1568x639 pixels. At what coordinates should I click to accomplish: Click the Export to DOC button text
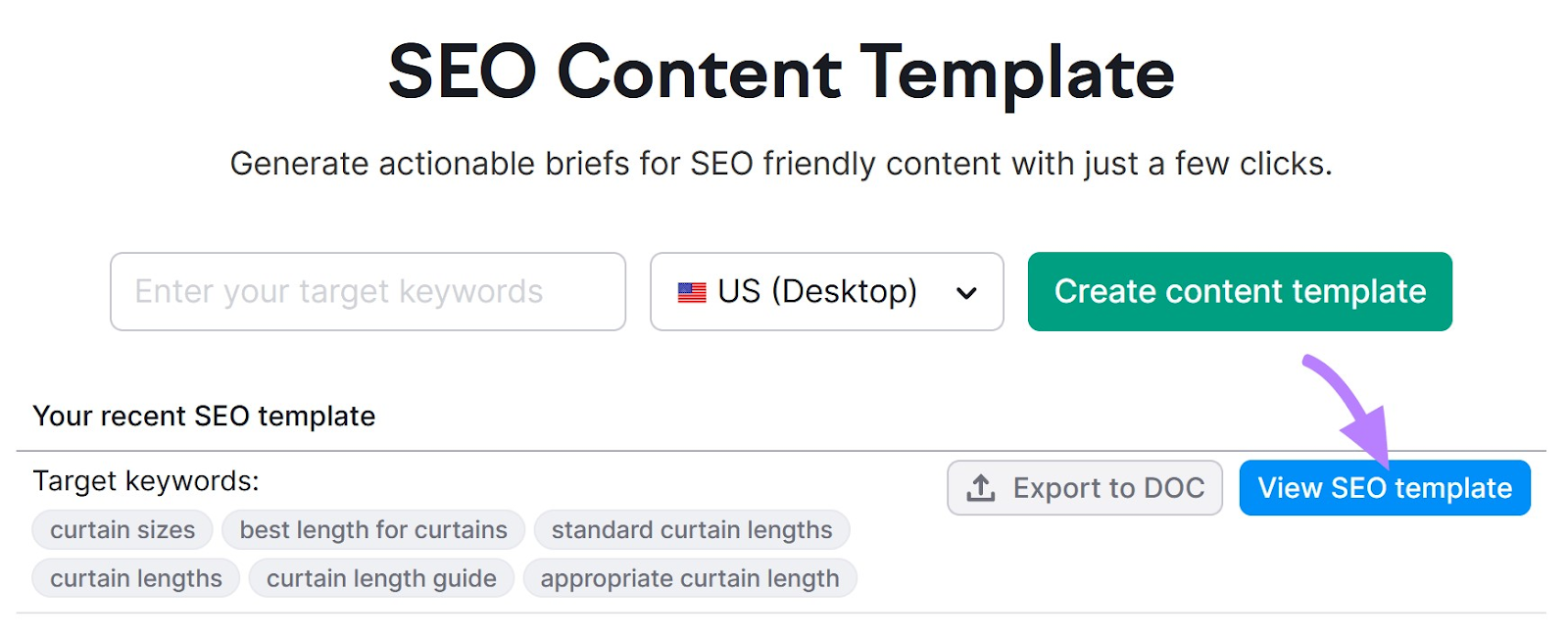[1108, 487]
